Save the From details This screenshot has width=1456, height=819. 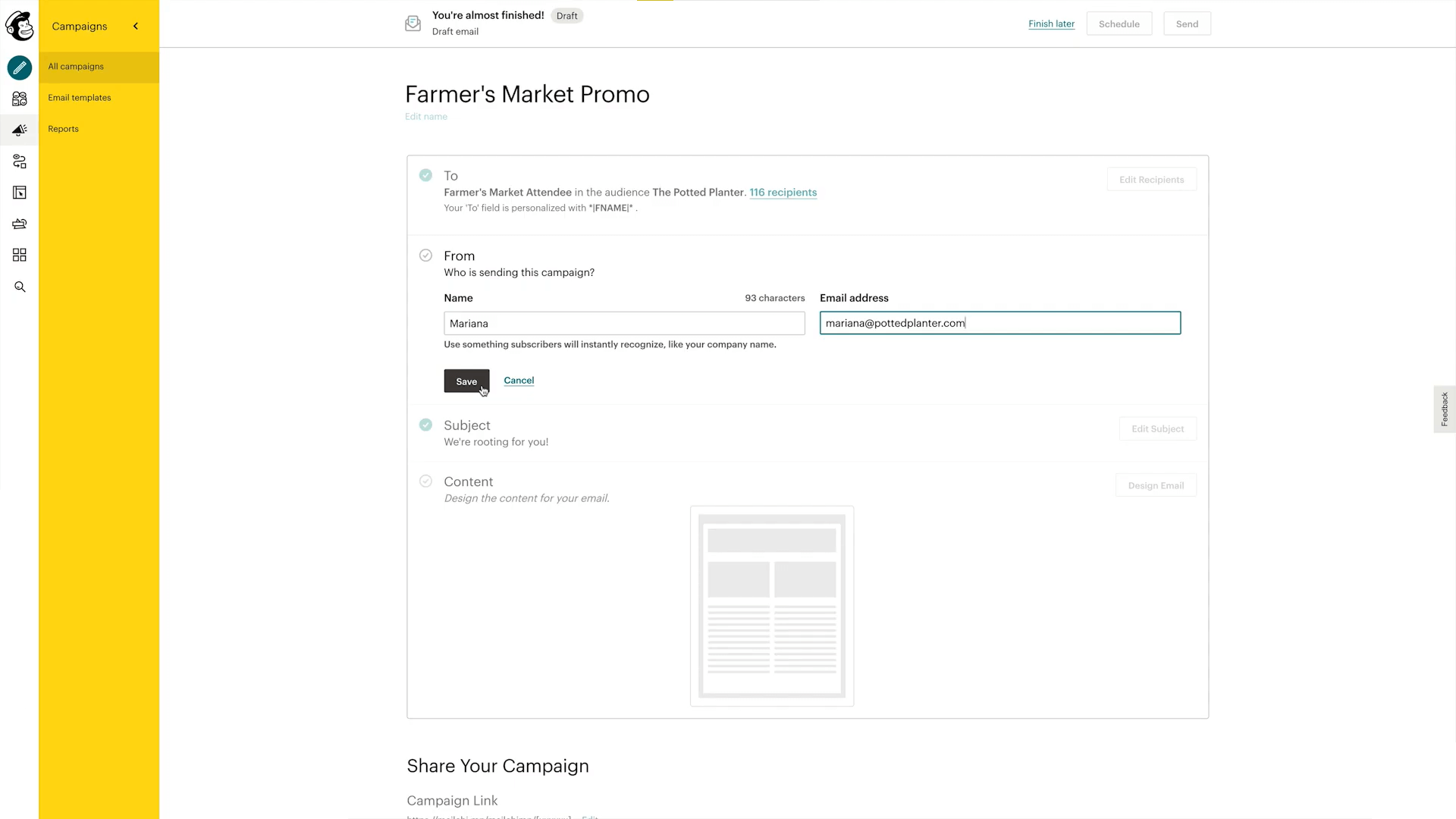(x=466, y=381)
